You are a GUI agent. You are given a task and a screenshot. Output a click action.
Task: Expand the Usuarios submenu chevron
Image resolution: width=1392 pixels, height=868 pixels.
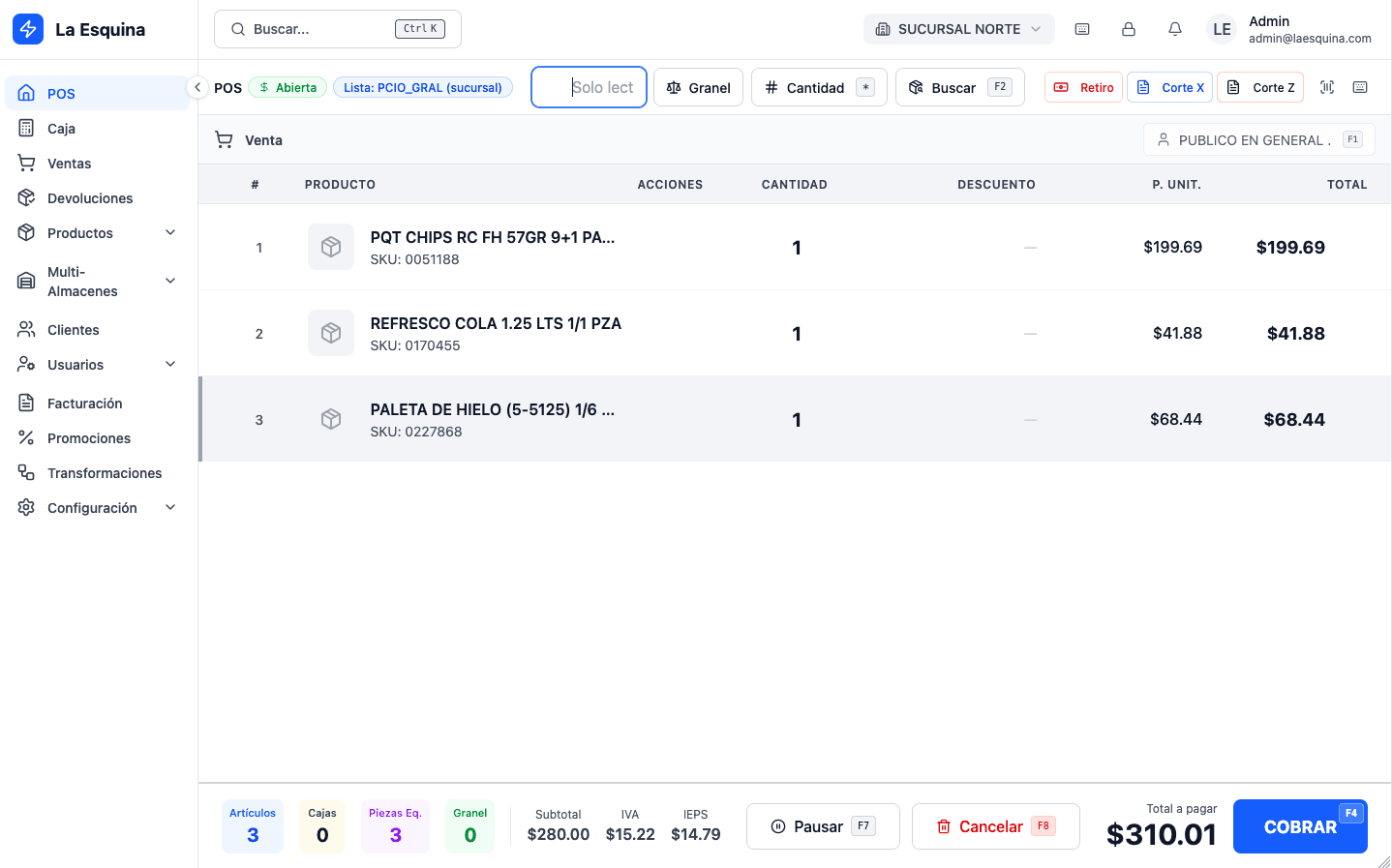170,364
